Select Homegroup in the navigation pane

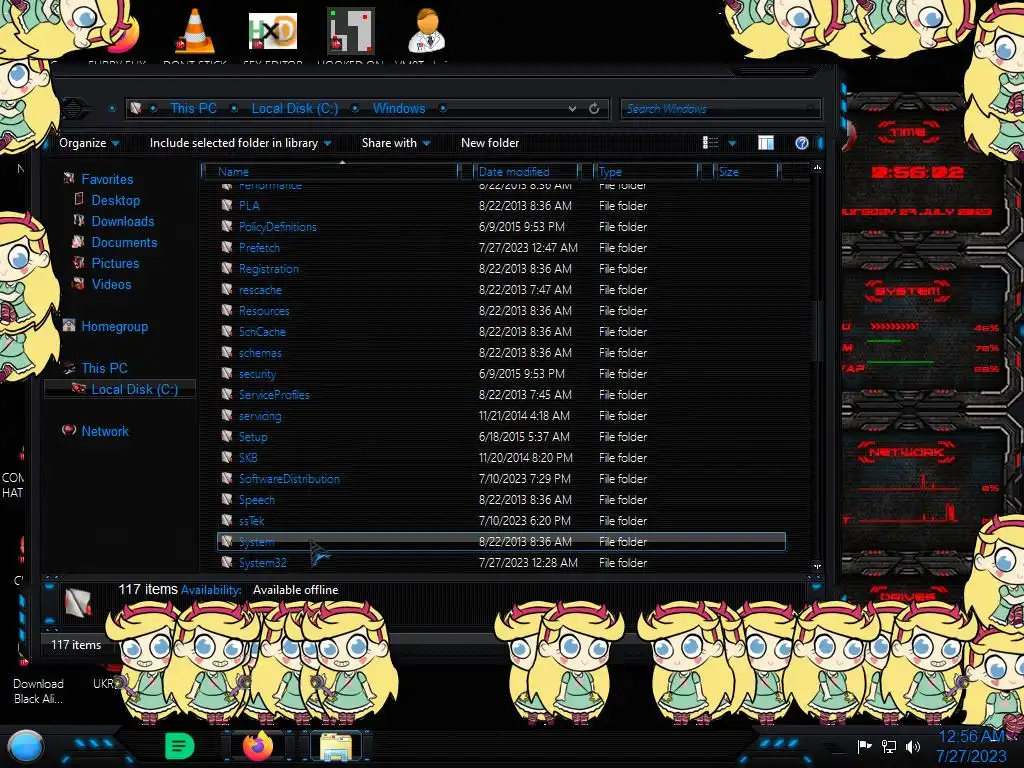click(x=114, y=327)
